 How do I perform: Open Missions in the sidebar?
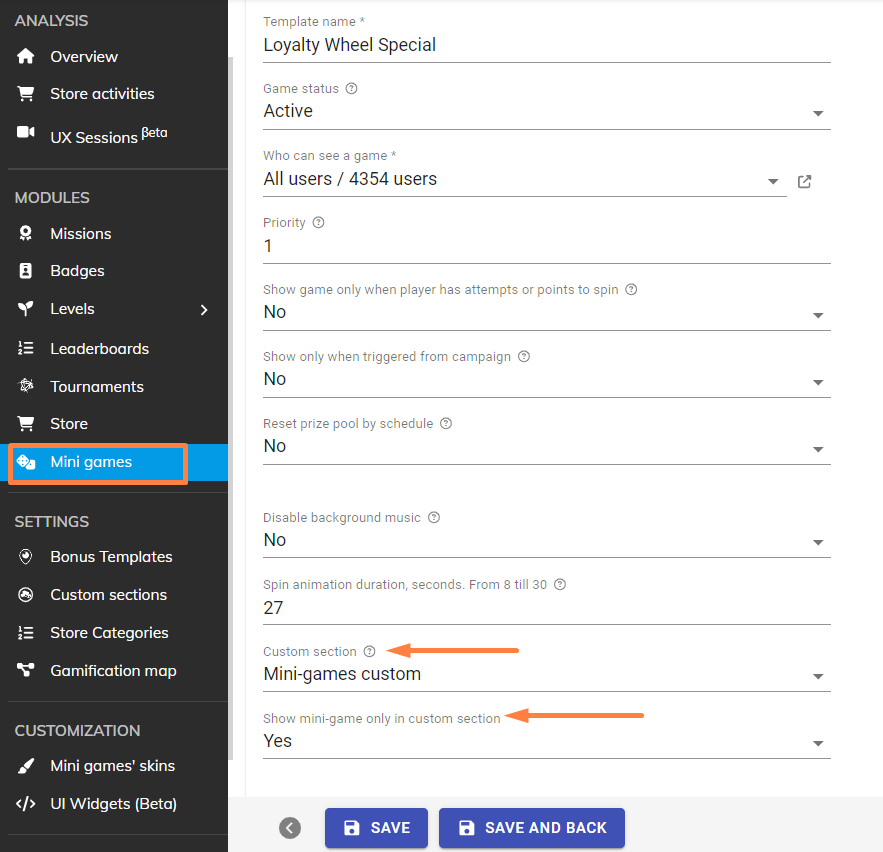coord(80,234)
